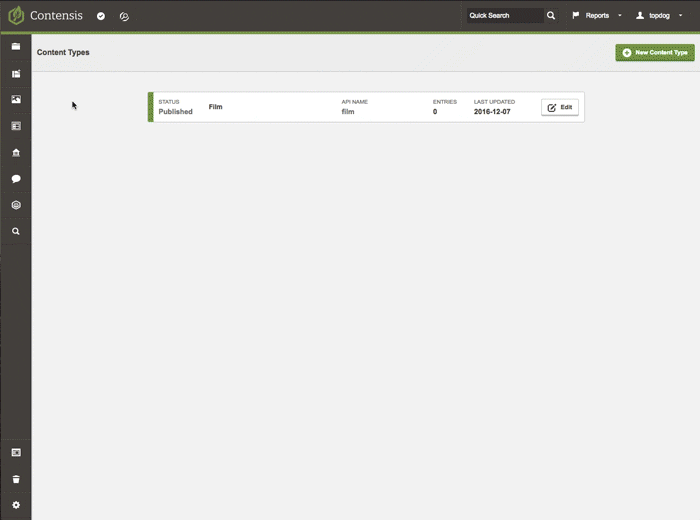Focus the Quick Search field

click(x=505, y=16)
